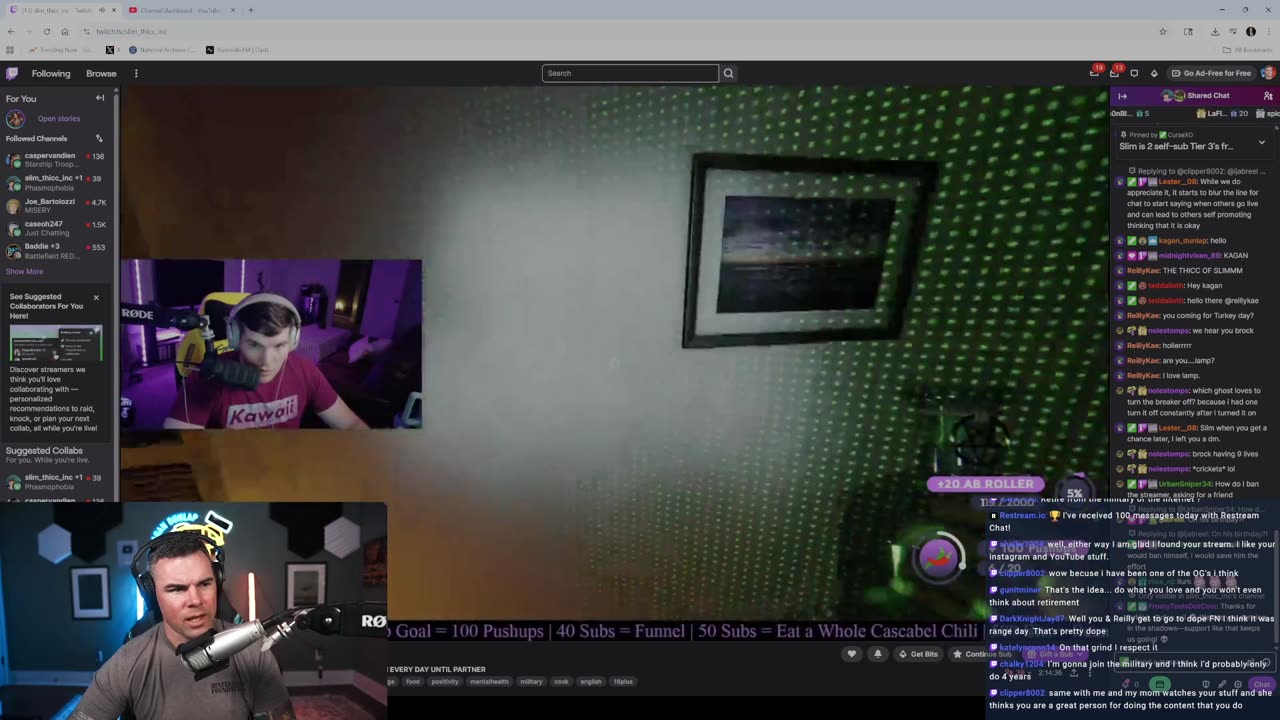
Task: Close the YouTube Channel dashboard tab
Action: click(233, 10)
